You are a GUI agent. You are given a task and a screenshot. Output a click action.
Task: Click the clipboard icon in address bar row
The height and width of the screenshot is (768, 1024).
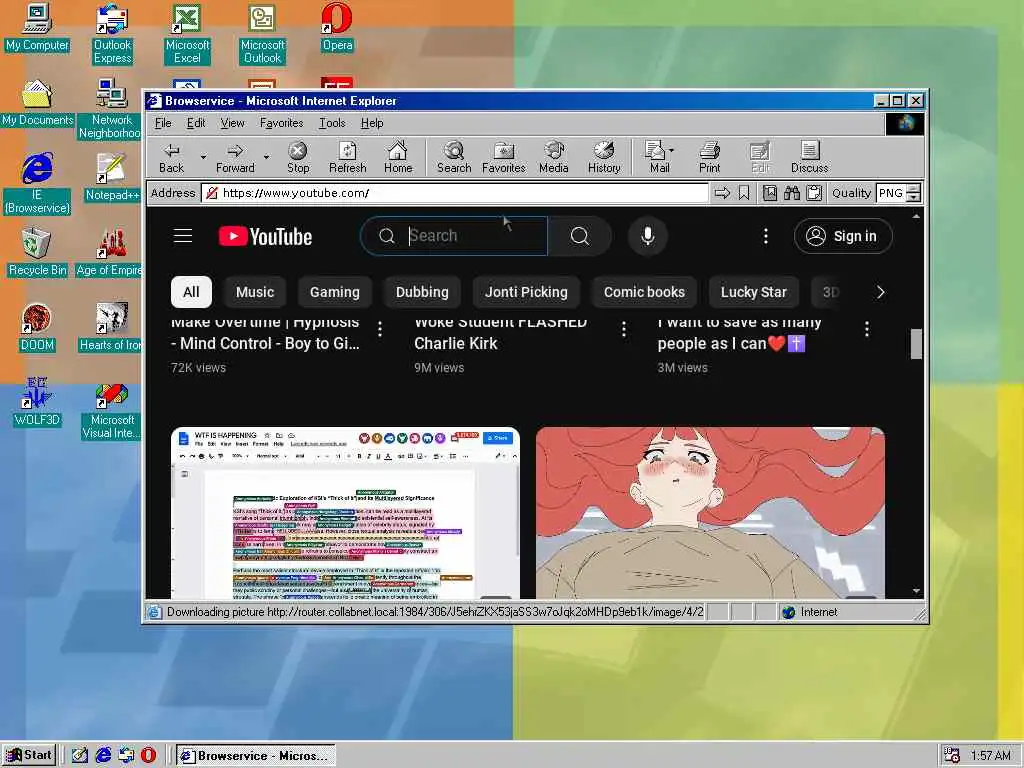(814, 193)
